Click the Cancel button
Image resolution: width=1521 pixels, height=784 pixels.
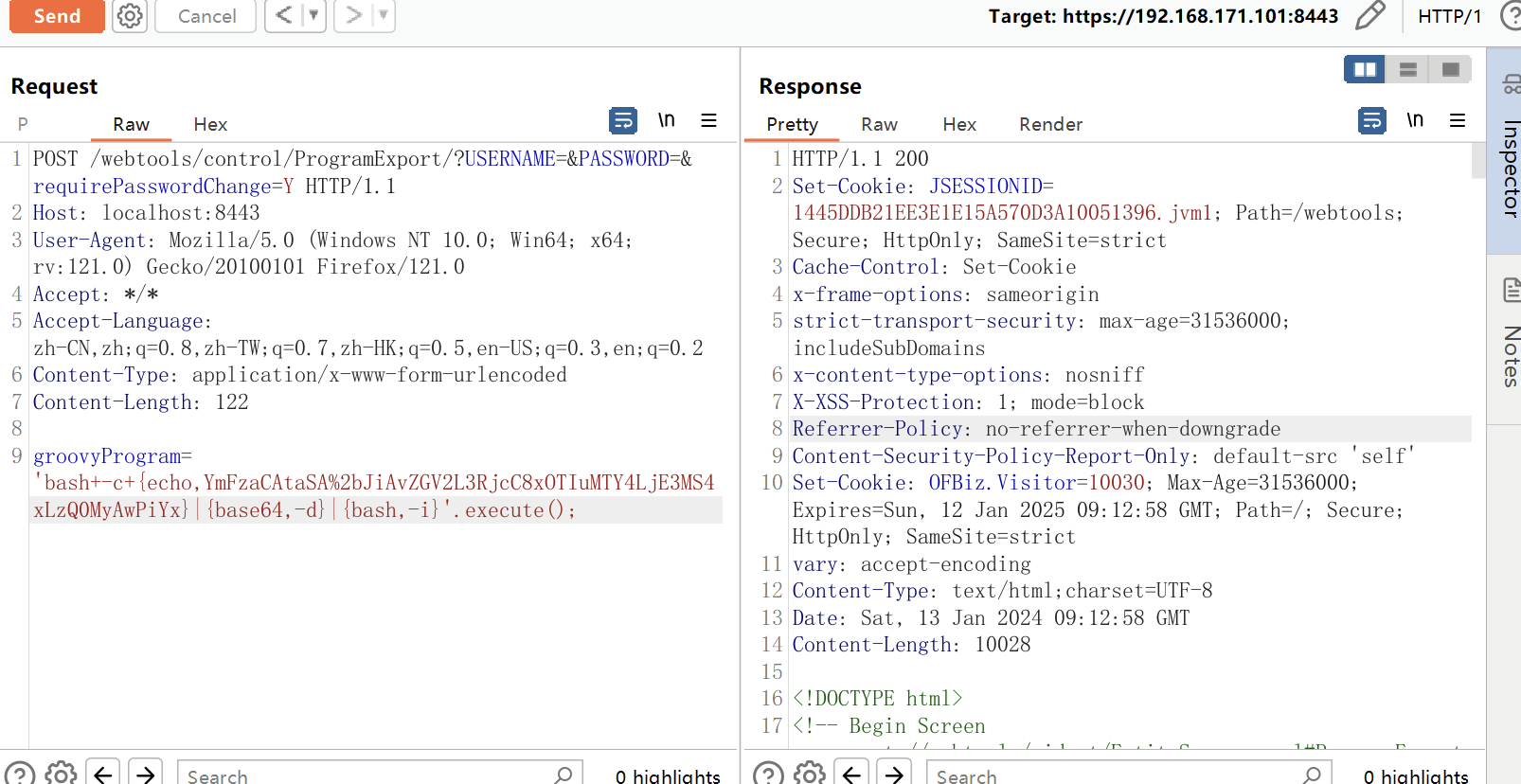point(206,16)
